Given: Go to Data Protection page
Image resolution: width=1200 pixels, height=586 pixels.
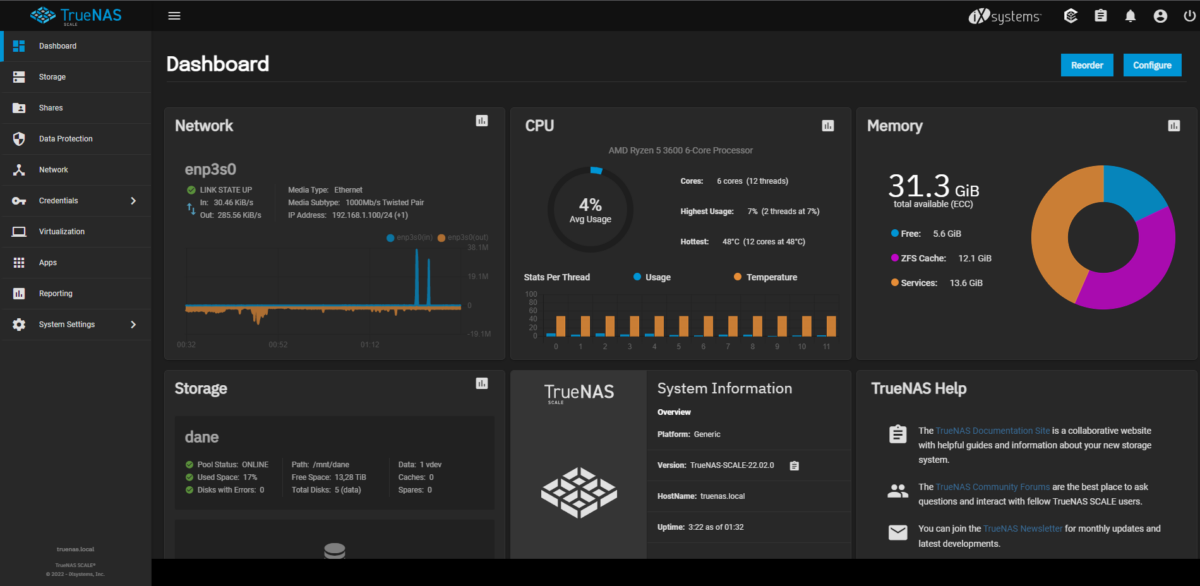Looking at the screenshot, I should (x=65, y=139).
